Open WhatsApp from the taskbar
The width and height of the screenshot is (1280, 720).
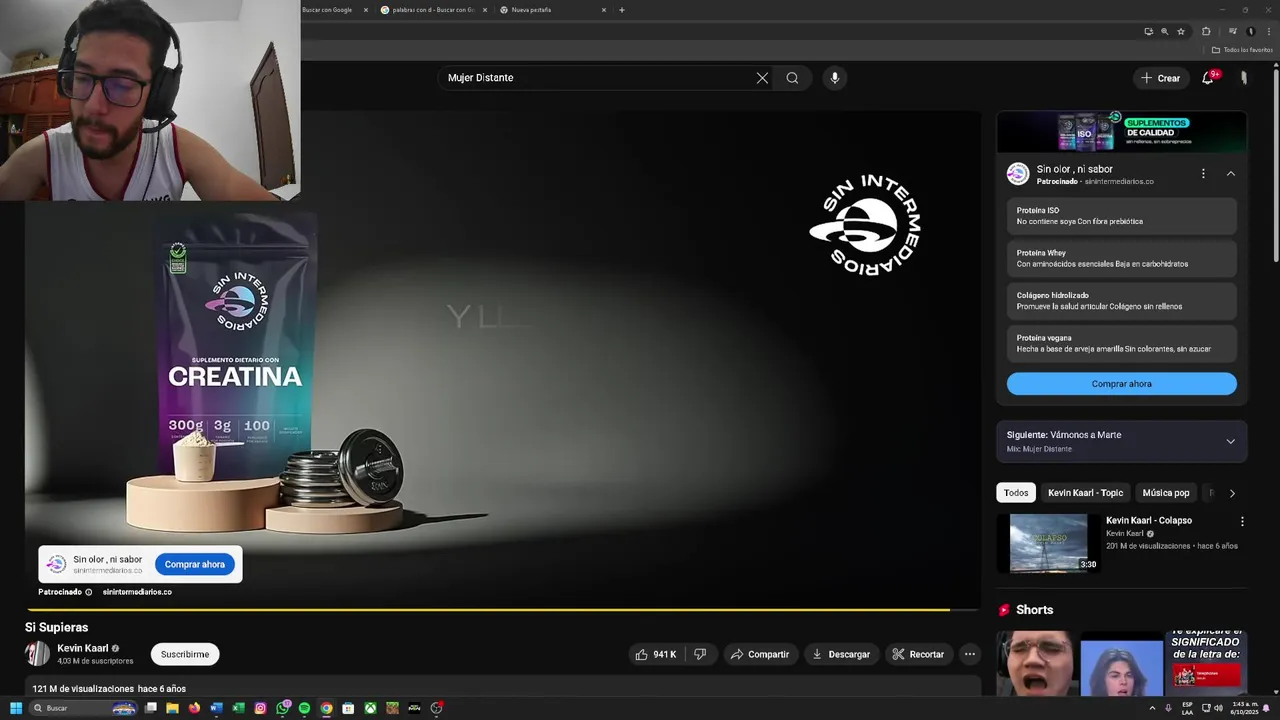tap(282, 708)
